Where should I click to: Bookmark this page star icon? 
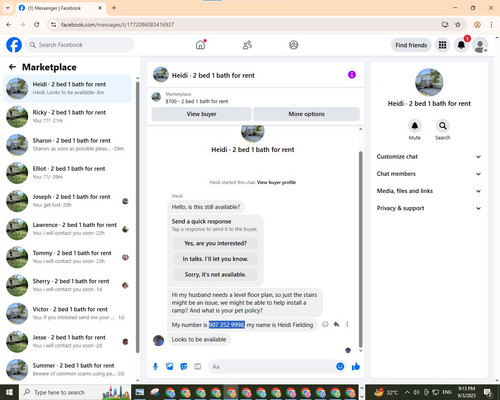[458, 24]
